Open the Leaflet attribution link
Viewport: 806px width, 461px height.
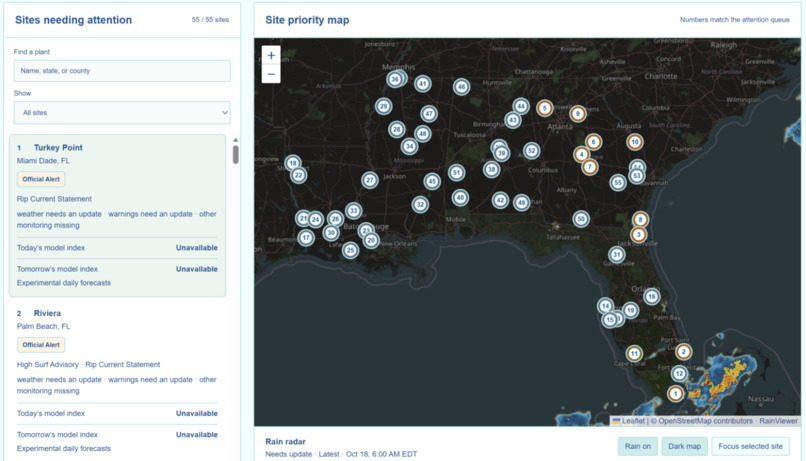[628, 421]
